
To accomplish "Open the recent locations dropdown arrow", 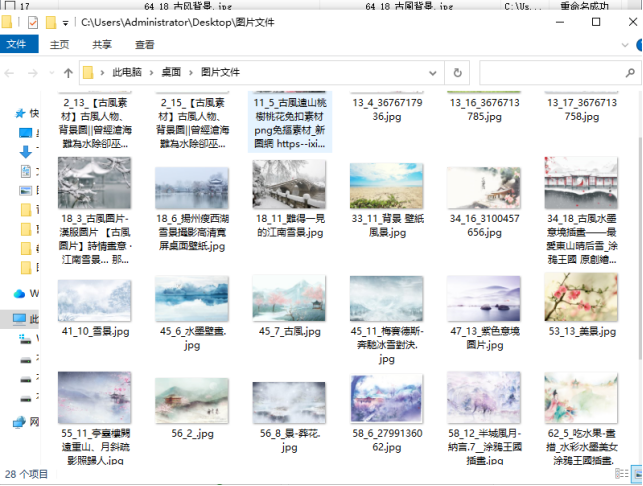I will [52, 73].
